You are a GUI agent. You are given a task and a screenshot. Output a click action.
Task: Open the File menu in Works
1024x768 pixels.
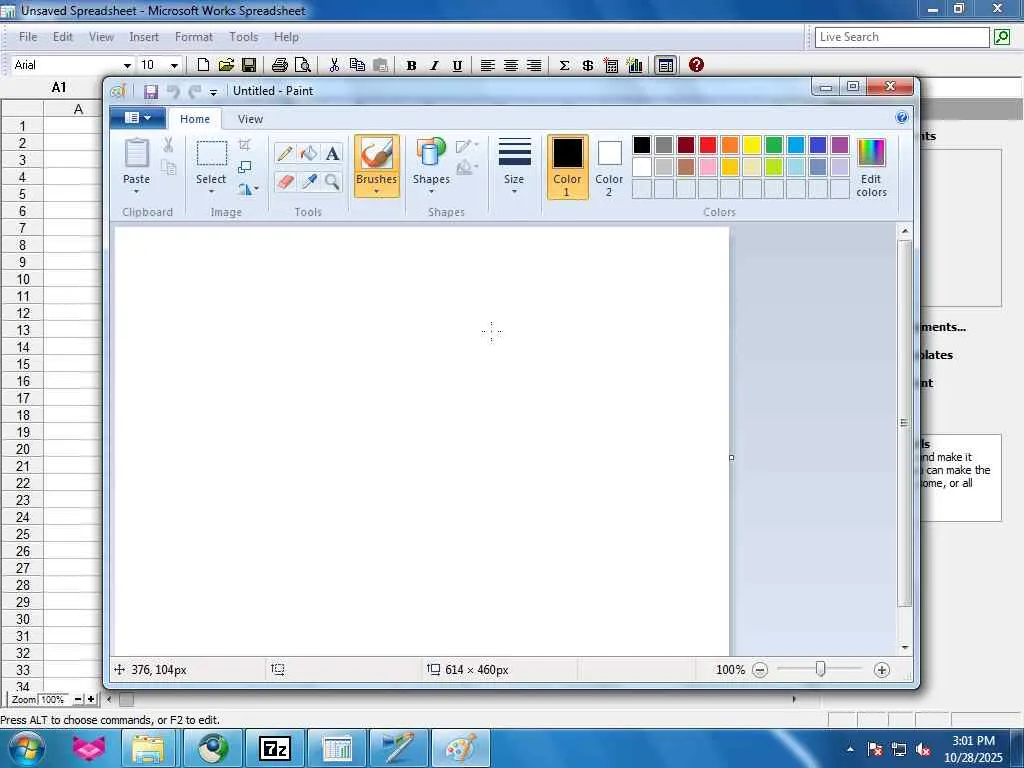28,37
